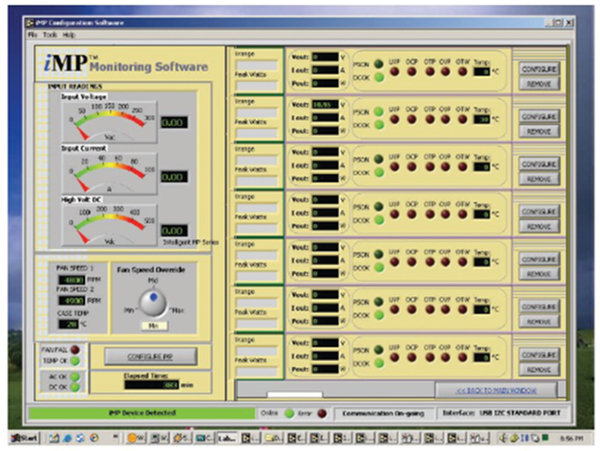The width and height of the screenshot is (600, 451).
Task: Toggle the PSON indicator in the first module row
Action: (378, 65)
